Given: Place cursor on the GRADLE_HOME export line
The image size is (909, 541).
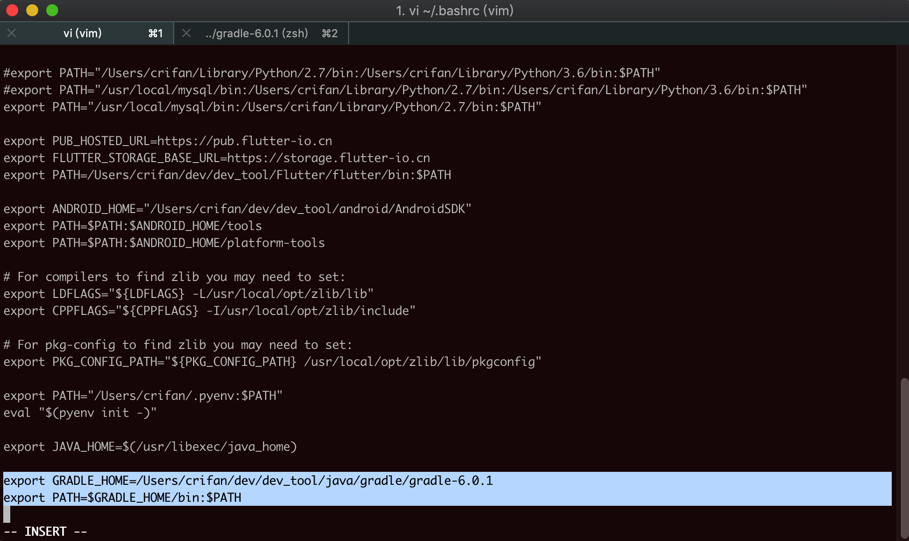Looking at the screenshot, I should 248,481.
